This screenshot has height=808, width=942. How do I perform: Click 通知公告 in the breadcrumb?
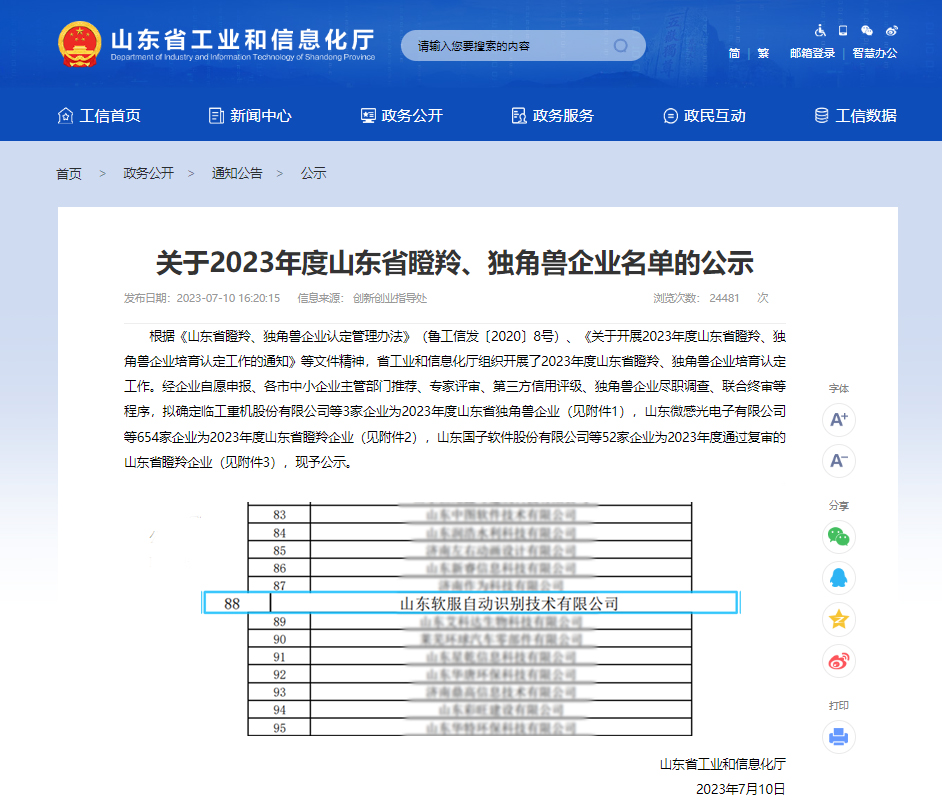237,174
